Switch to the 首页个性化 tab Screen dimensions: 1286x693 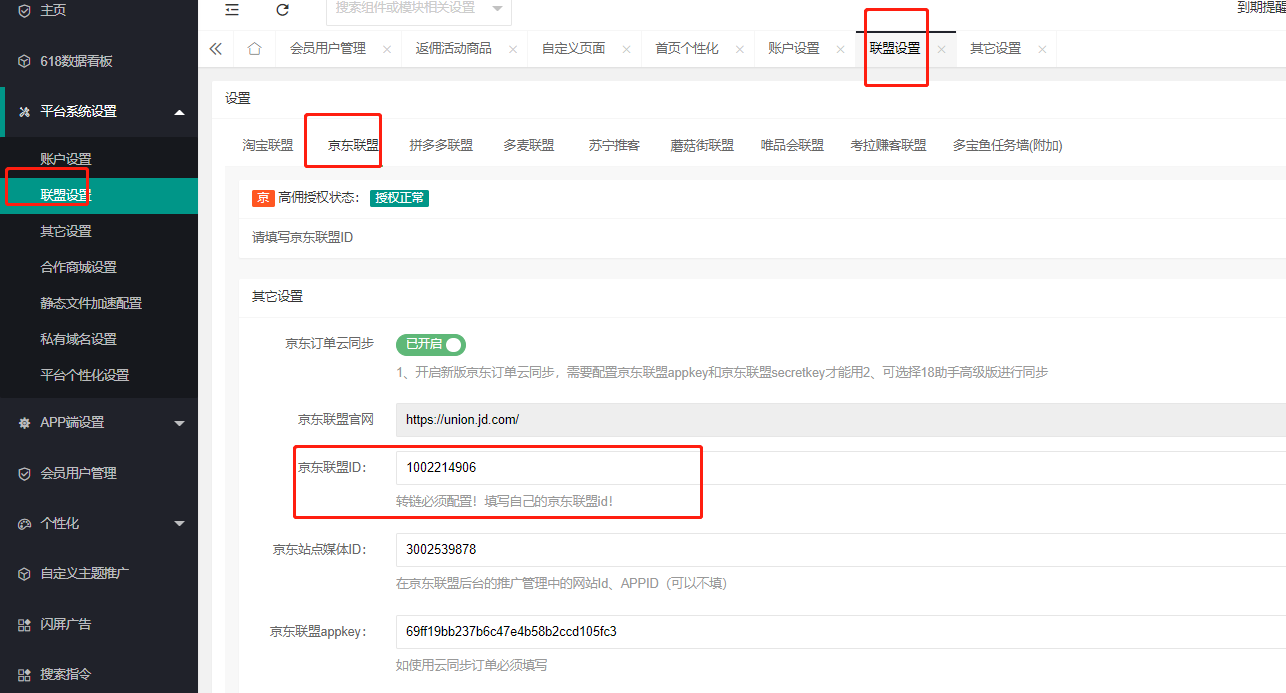687,48
